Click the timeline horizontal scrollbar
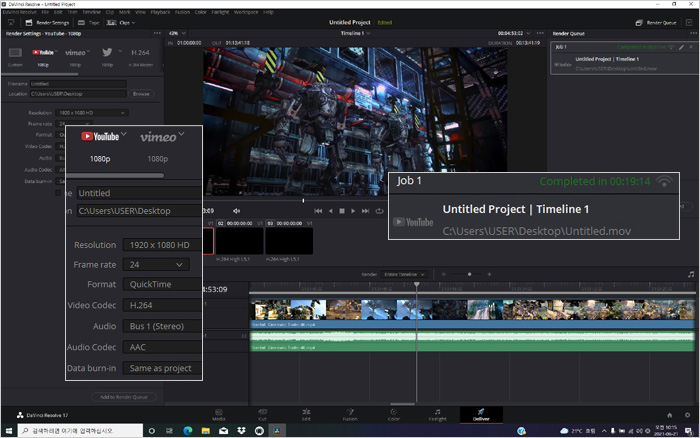This screenshot has width=700, height=438. [x=402, y=404]
